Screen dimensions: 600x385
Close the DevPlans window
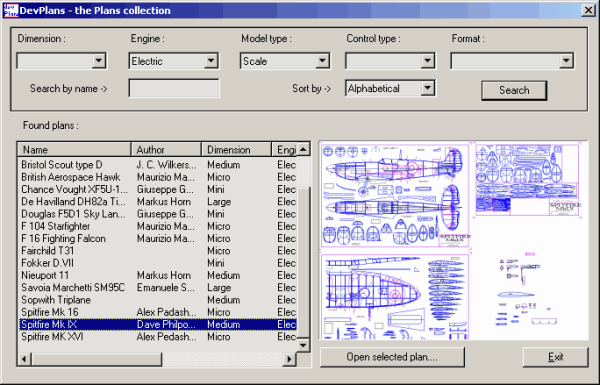point(589,10)
